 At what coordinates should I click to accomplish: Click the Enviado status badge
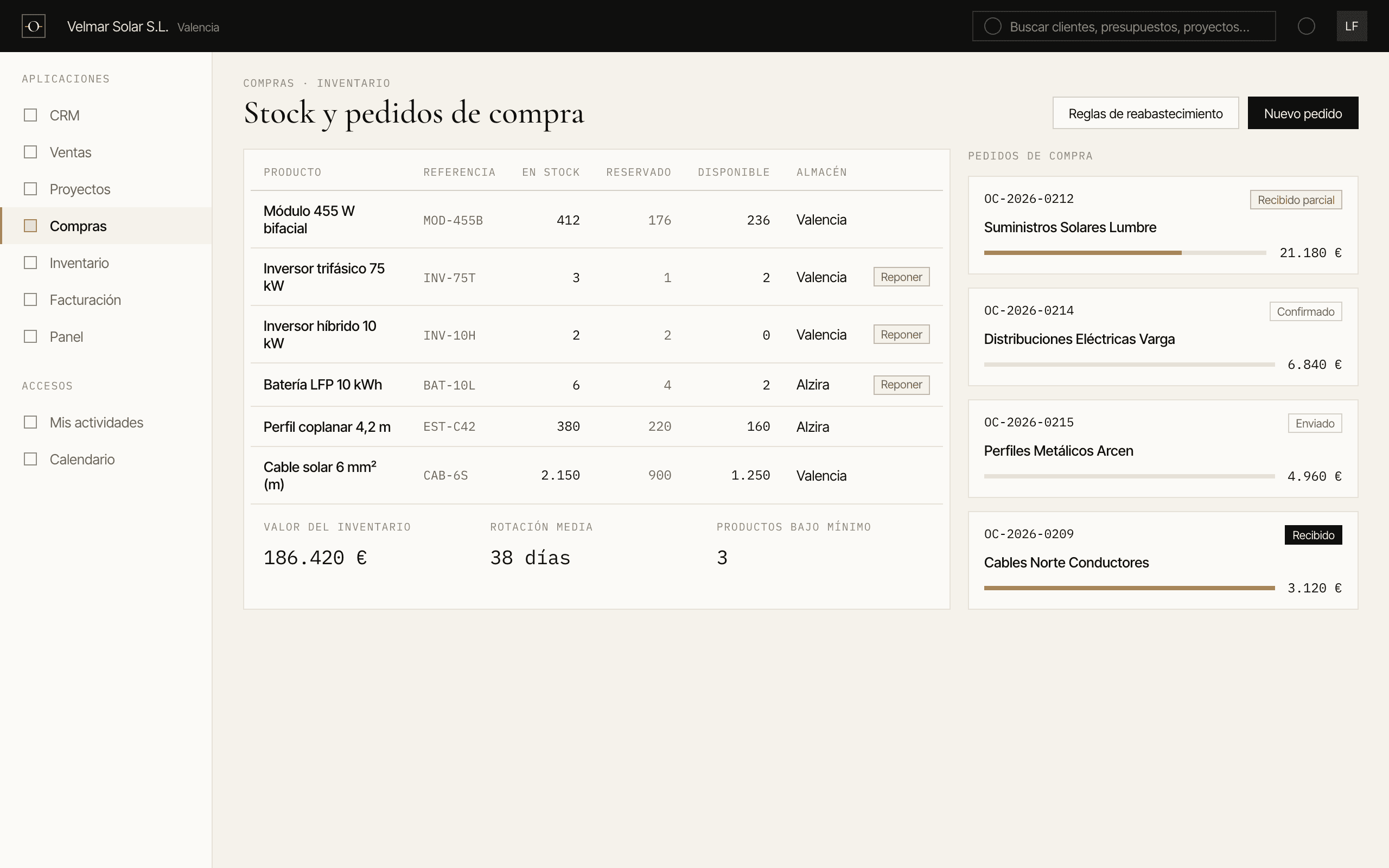[x=1314, y=423]
